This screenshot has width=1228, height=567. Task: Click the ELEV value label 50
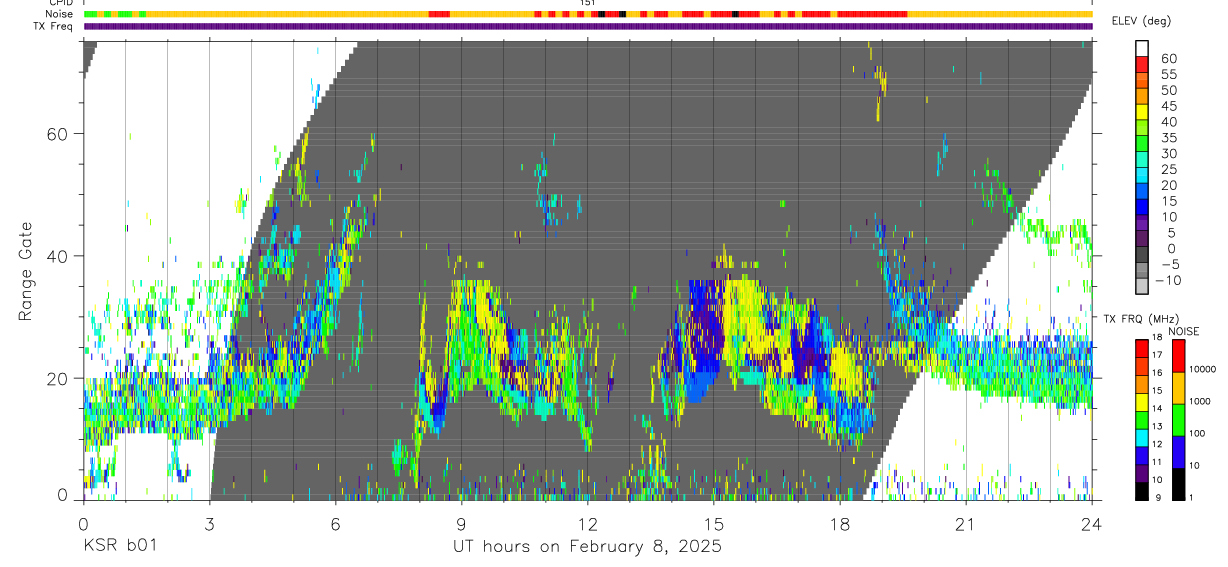[x=1168, y=90]
